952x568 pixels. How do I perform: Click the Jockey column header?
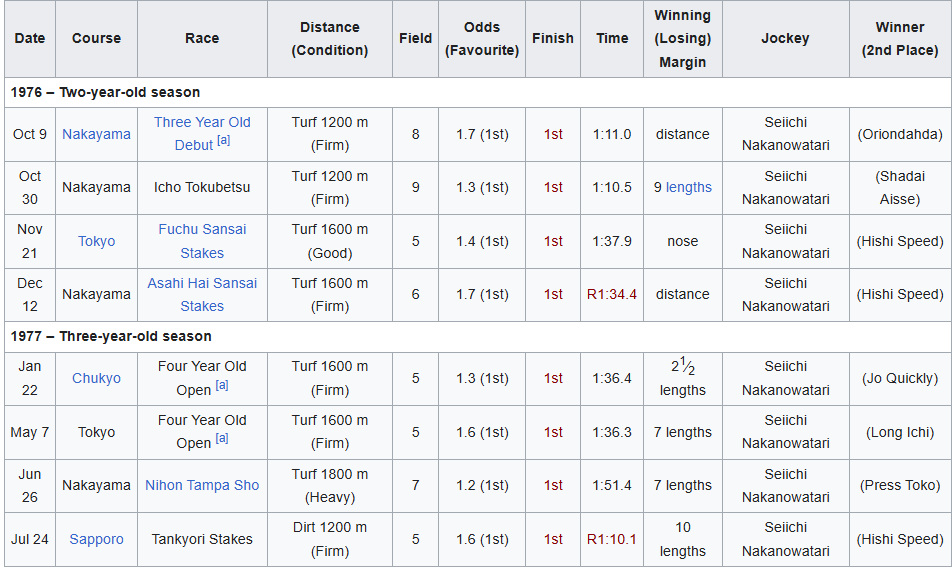[785, 39]
